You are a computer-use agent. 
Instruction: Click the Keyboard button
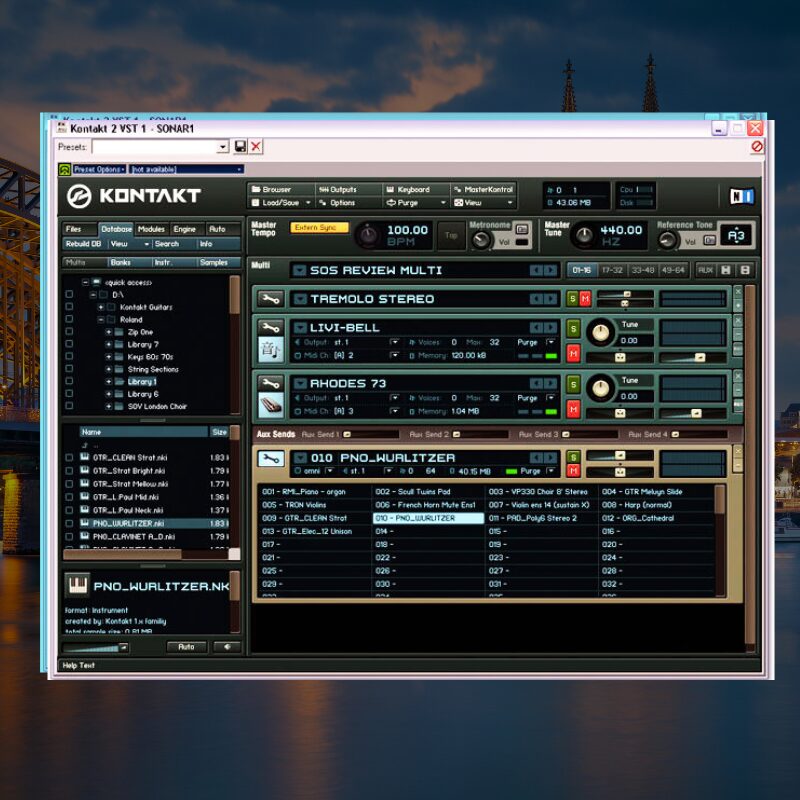(x=416, y=189)
